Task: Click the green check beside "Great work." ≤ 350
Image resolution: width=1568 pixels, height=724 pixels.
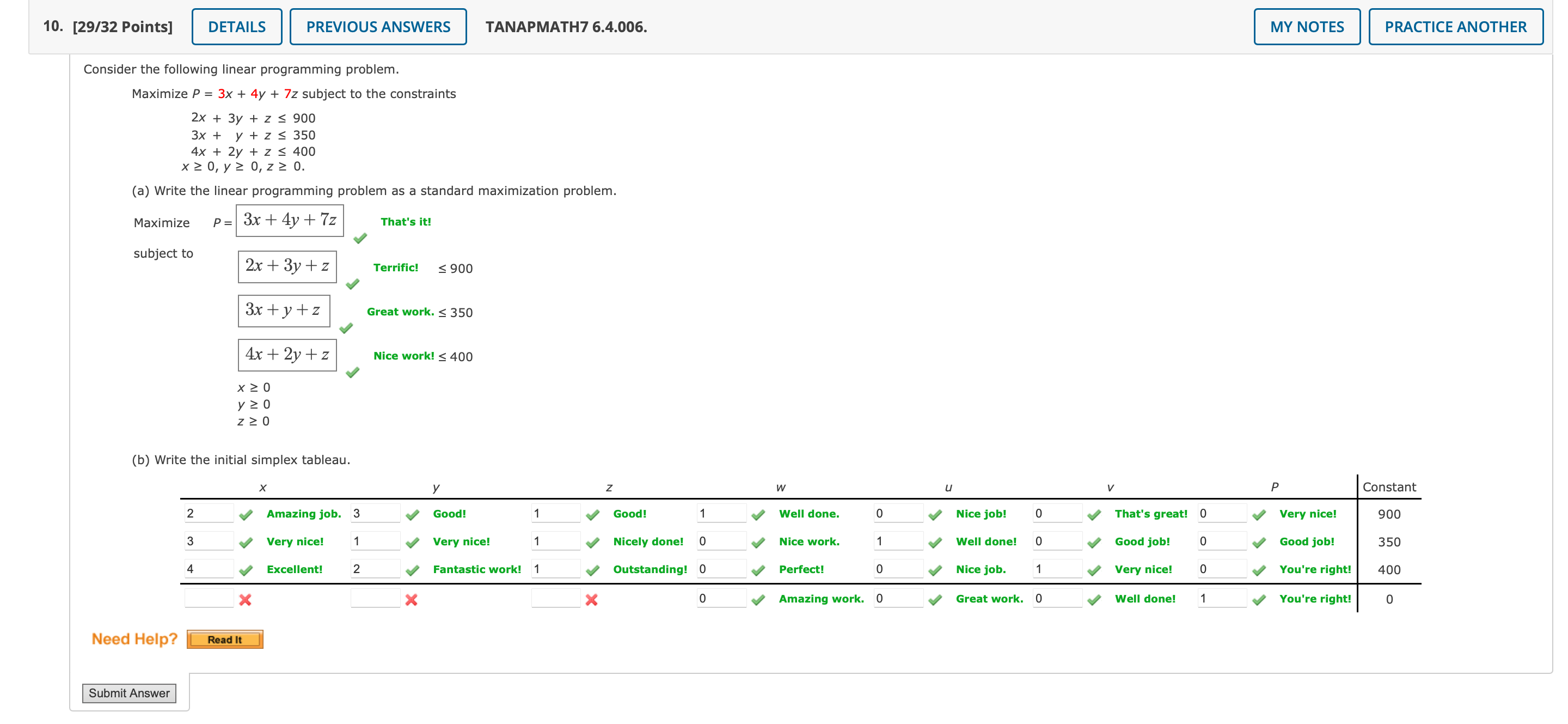Action: coord(346,328)
